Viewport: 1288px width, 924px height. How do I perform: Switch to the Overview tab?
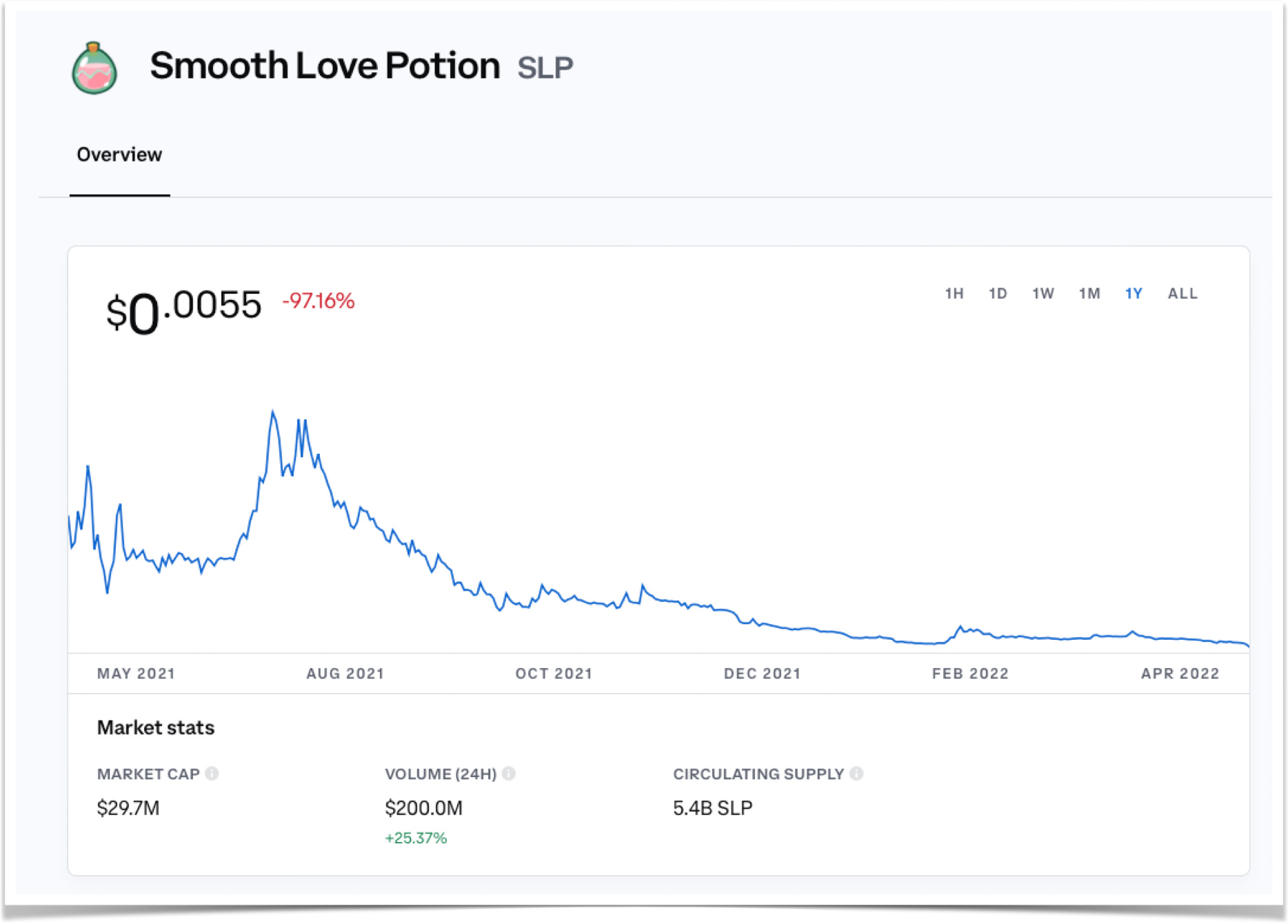point(119,154)
